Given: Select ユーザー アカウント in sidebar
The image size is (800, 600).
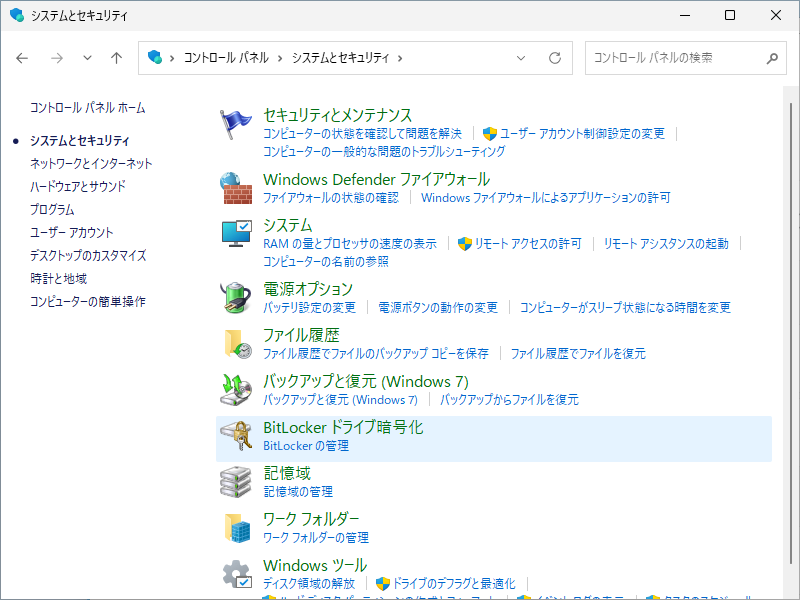Looking at the screenshot, I should (71, 232).
